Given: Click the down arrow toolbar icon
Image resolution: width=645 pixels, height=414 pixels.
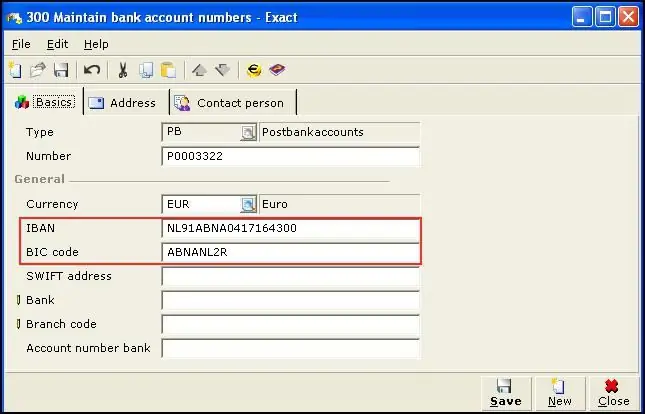Looking at the screenshot, I should [x=223, y=70].
